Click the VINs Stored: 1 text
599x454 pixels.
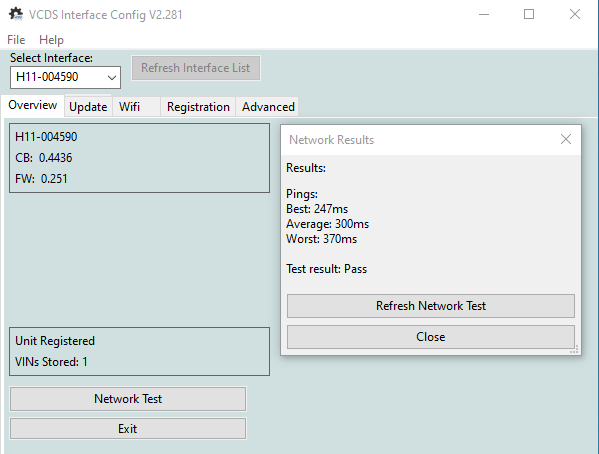pos(51,362)
